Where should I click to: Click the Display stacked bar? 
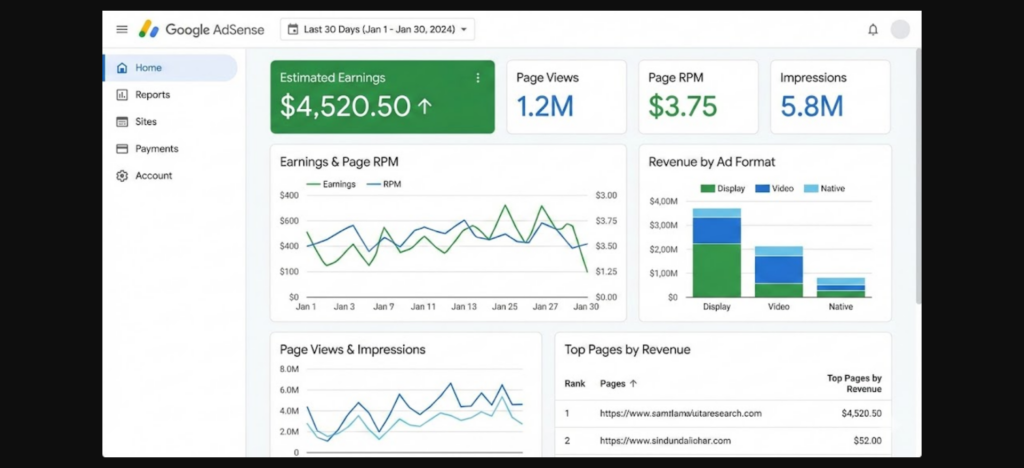click(x=716, y=253)
